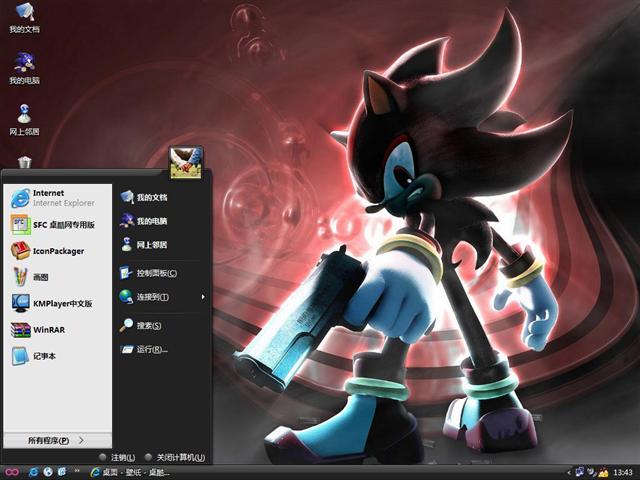
Task: Expand hidden system tray icons arrow
Action: point(569,473)
